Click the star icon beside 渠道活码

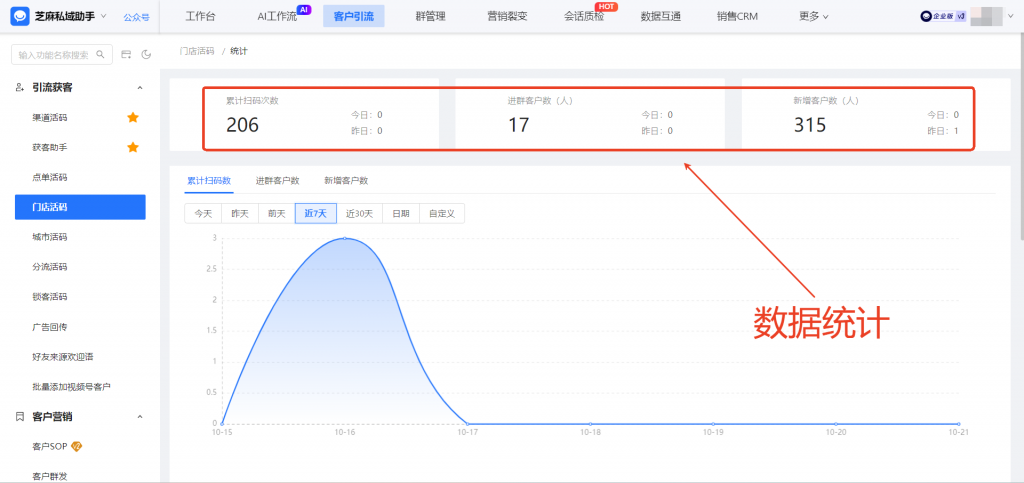coord(132,118)
